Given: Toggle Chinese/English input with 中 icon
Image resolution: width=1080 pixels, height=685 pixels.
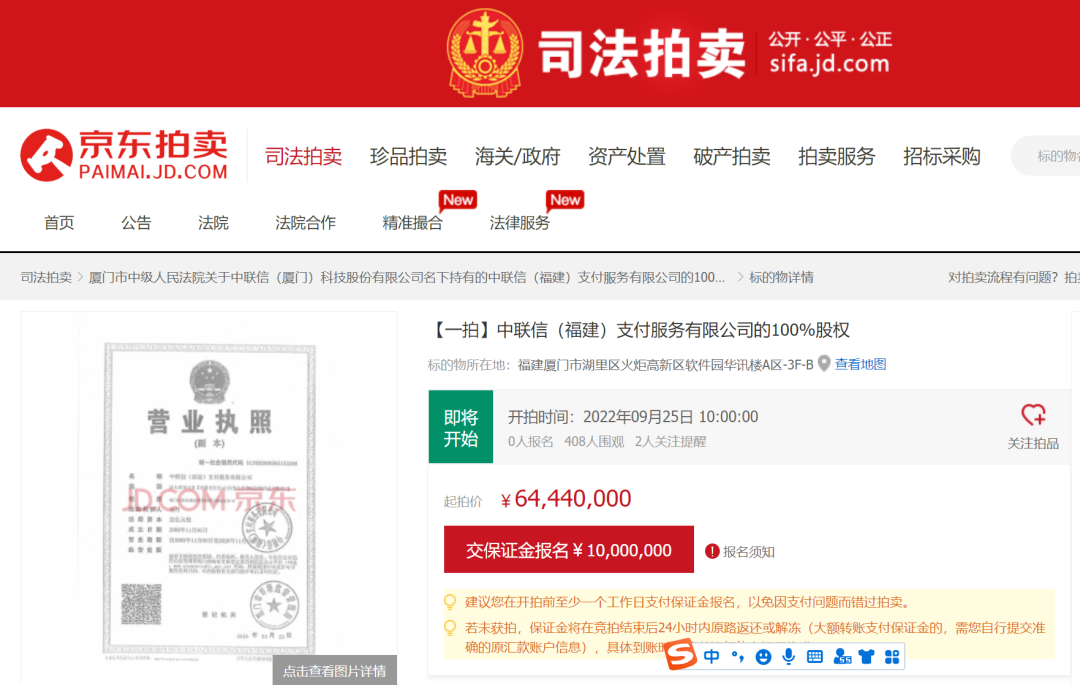Looking at the screenshot, I should coord(712,657).
